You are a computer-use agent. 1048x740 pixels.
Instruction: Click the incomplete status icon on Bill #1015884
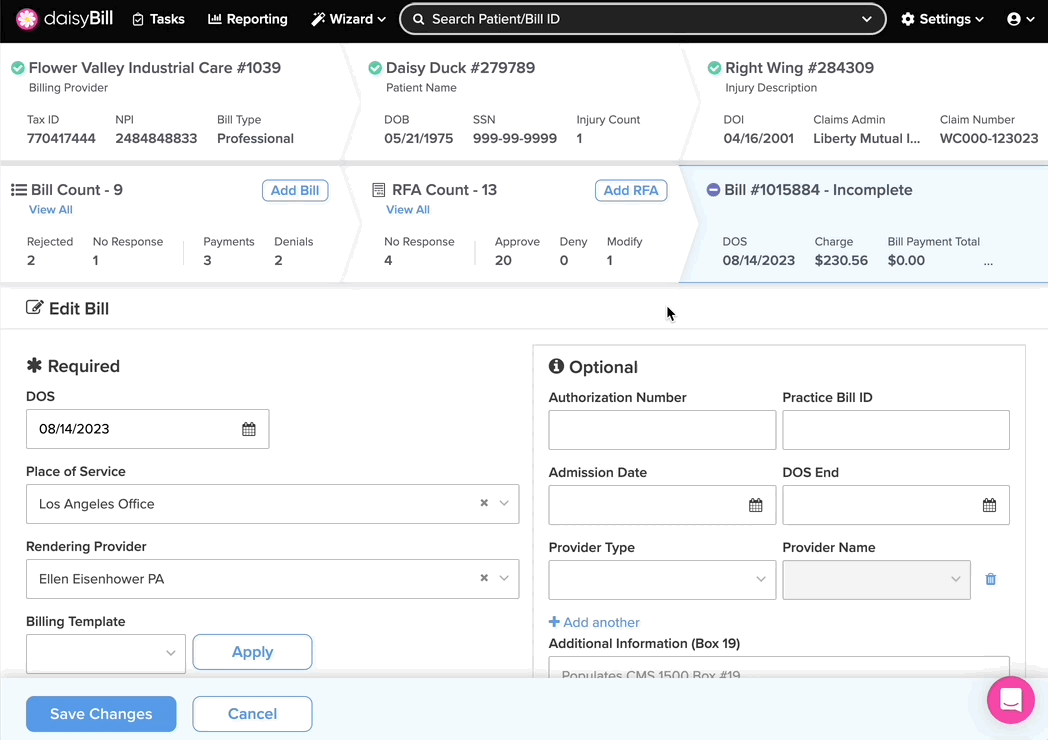pos(713,190)
